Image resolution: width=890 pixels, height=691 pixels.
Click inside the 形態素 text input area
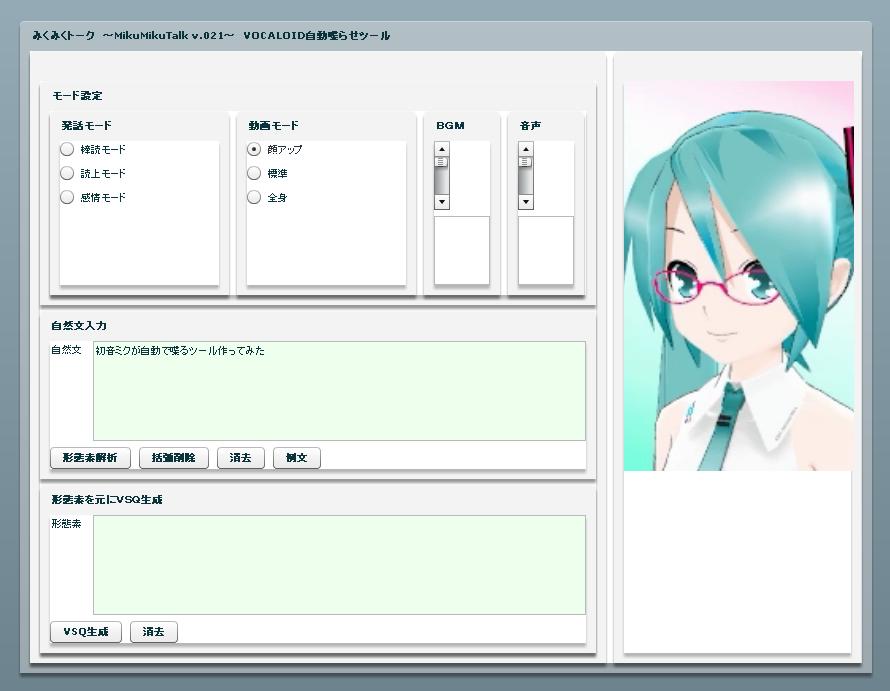click(x=339, y=564)
